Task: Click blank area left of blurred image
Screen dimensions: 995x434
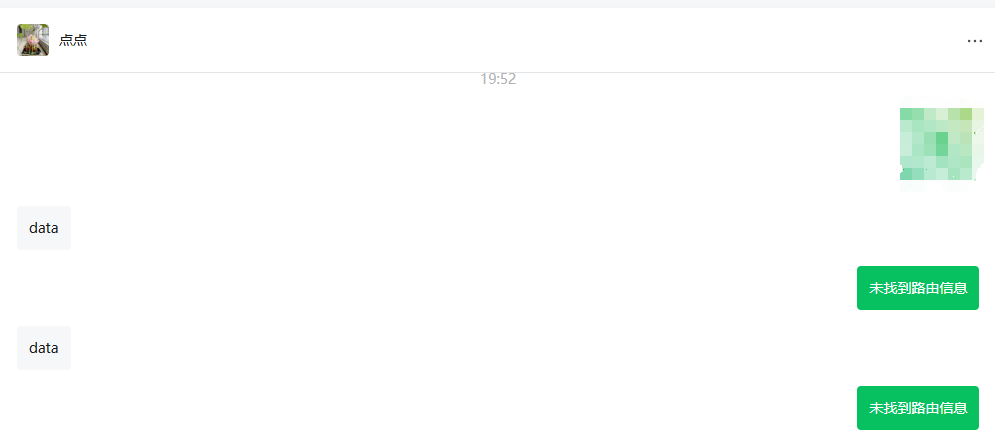Action: tap(444, 145)
